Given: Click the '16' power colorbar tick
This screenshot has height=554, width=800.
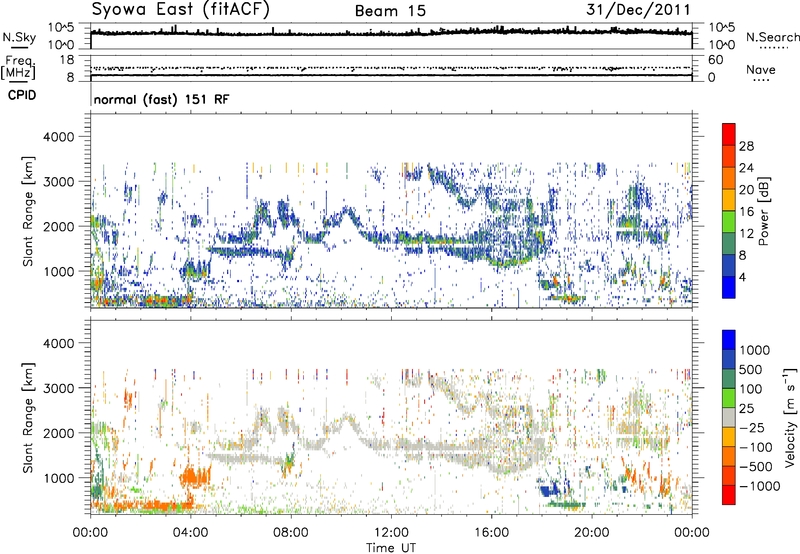Looking at the screenshot, I should [746, 212].
